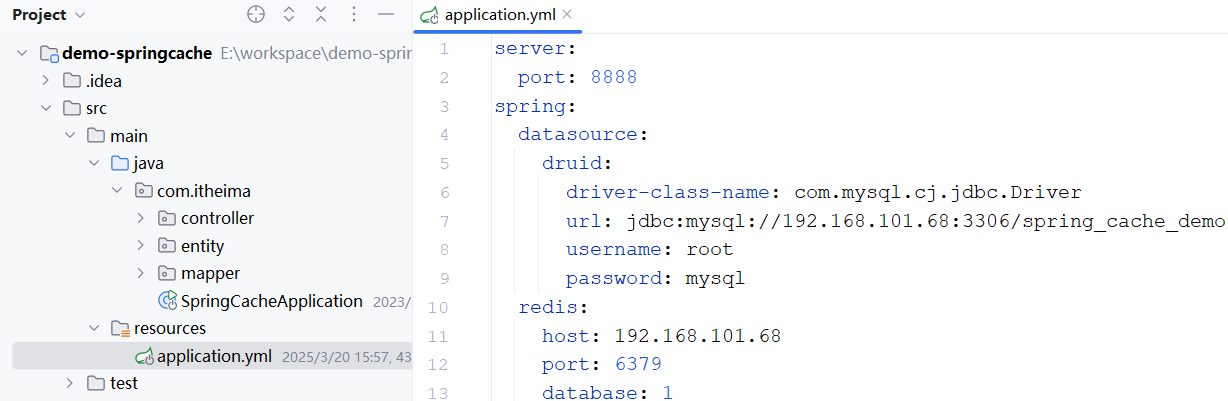Click the application.yml Spring config icon in tree
The image size is (1228, 401).
point(144,356)
